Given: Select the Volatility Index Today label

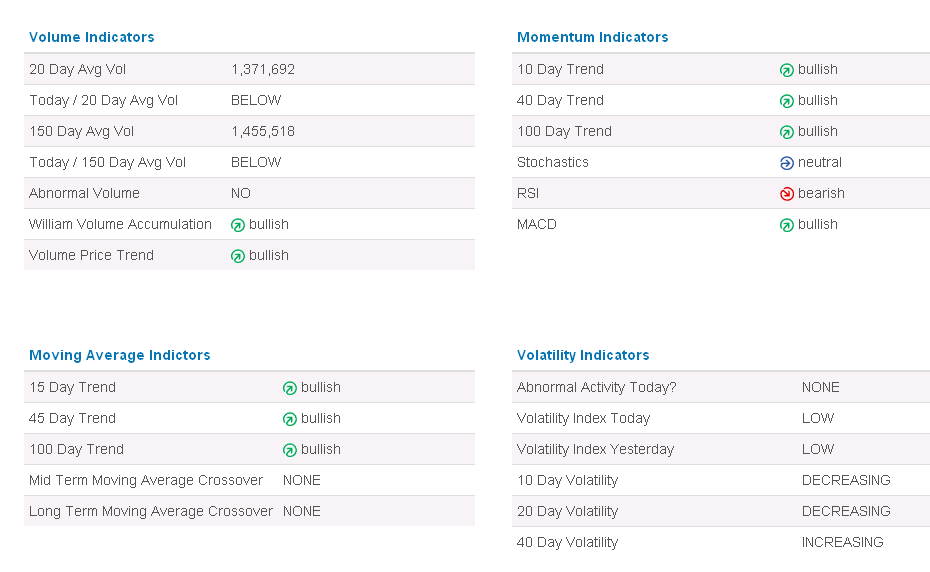Looking at the screenshot, I should [x=584, y=418].
